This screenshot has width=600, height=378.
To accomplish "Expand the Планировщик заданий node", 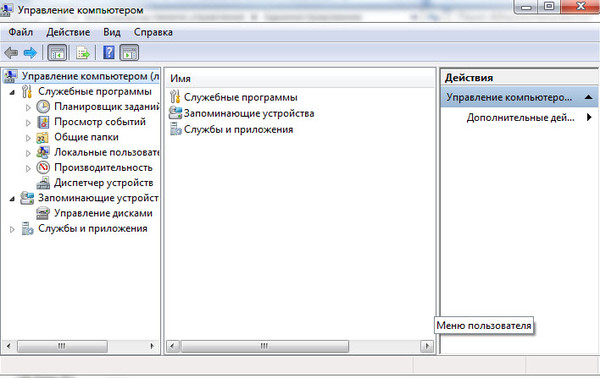I will pyautogui.click(x=28, y=108).
